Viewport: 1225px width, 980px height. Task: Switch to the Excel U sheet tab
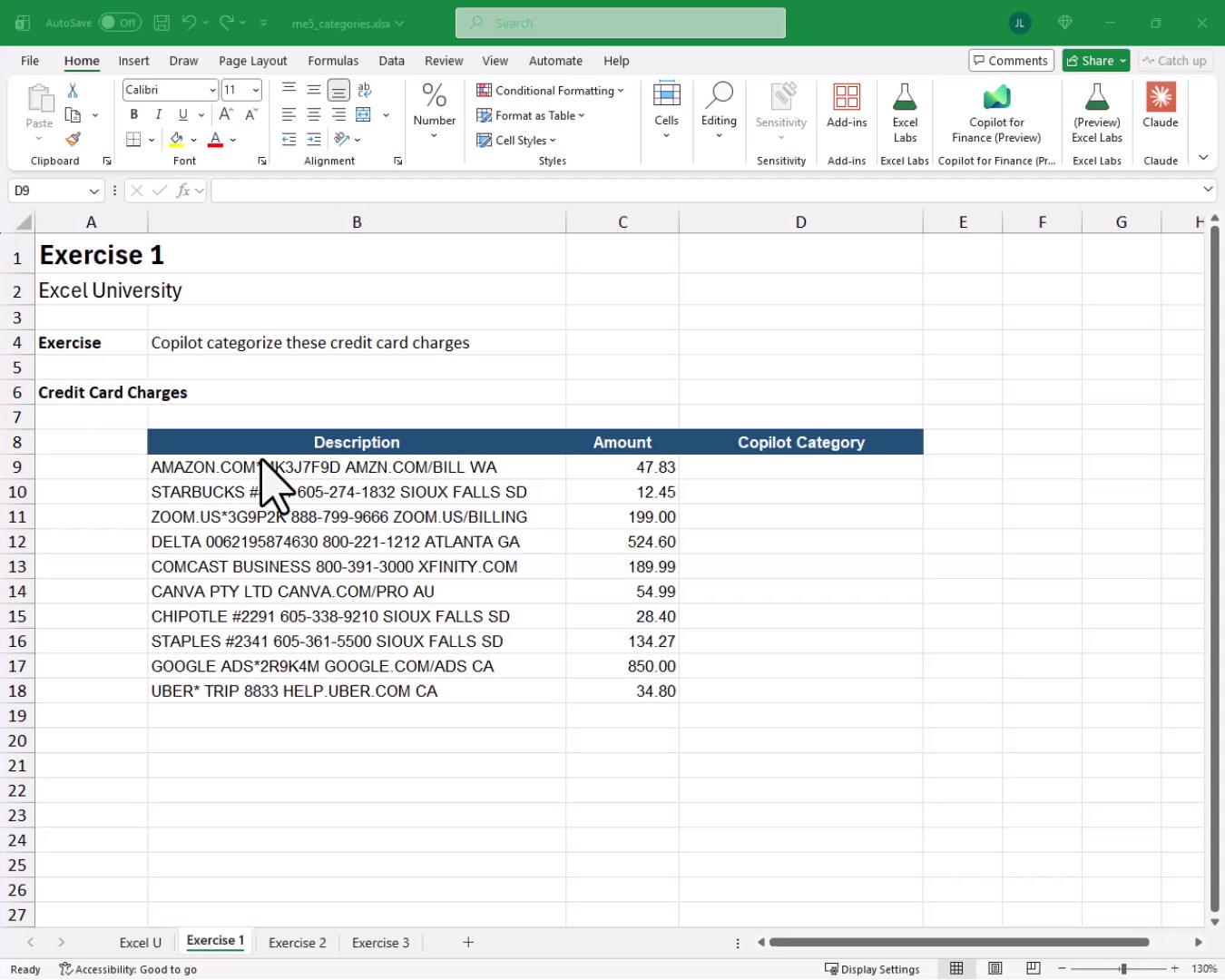141,943
